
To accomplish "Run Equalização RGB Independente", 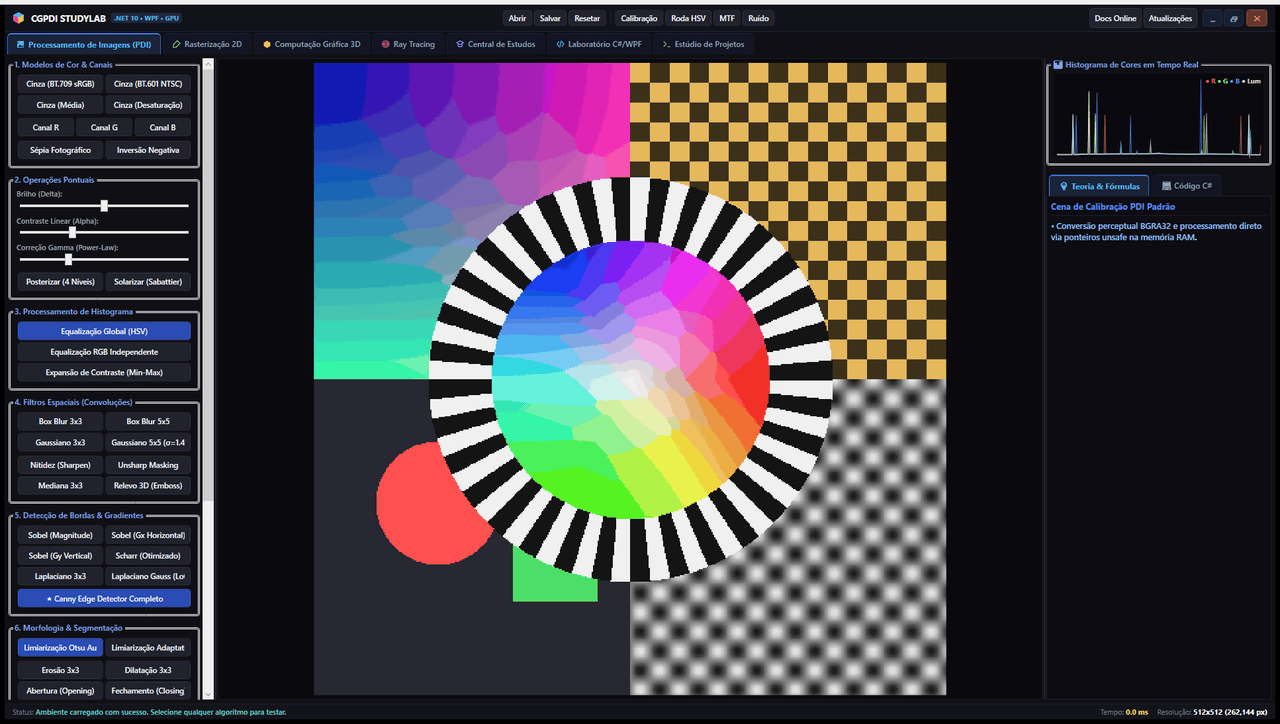I will click(x=104, y=352).
